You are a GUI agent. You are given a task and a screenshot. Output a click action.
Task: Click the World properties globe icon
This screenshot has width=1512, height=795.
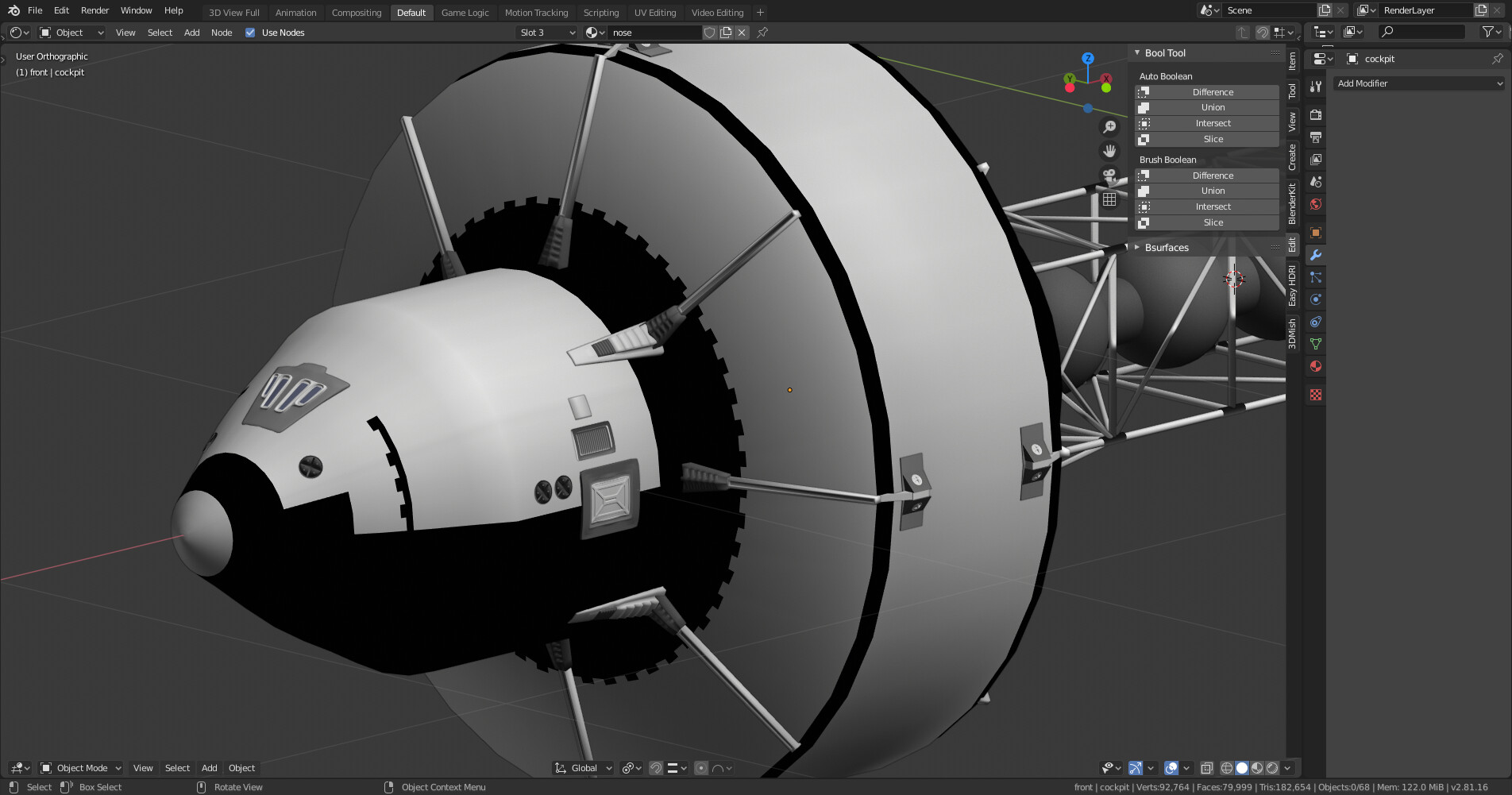(1316, 204)
